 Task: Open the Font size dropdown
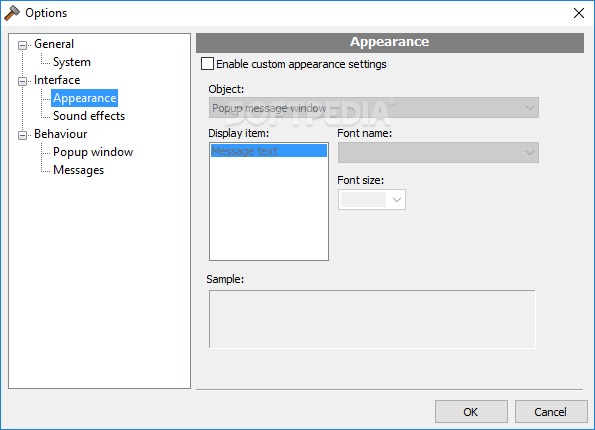coord(371,200)
